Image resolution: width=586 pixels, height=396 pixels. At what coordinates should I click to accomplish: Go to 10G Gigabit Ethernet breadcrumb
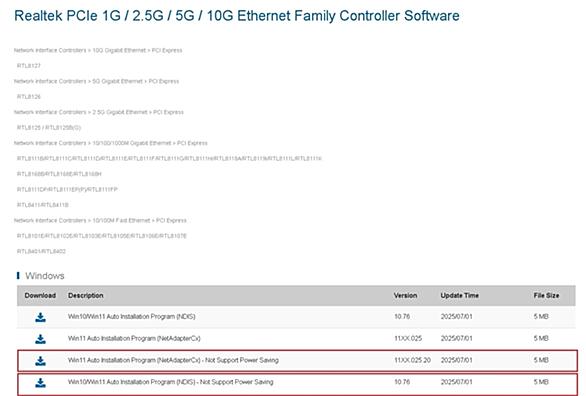pos(119,50)
